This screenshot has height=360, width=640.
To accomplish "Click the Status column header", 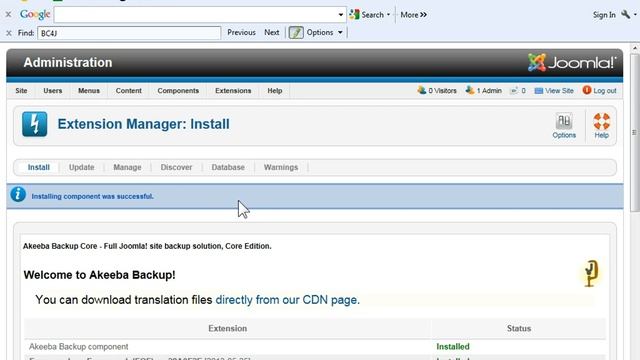I will click(x=519, y=329).
